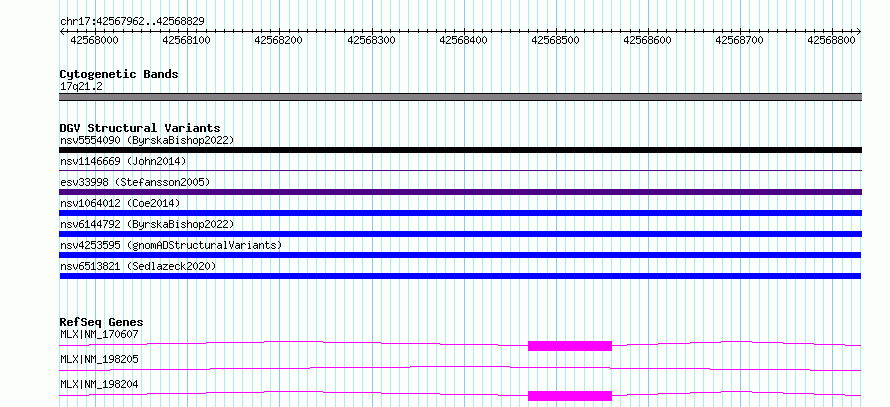Open variant nsv6144792 (ByrskaBishop2022) label

147,224
